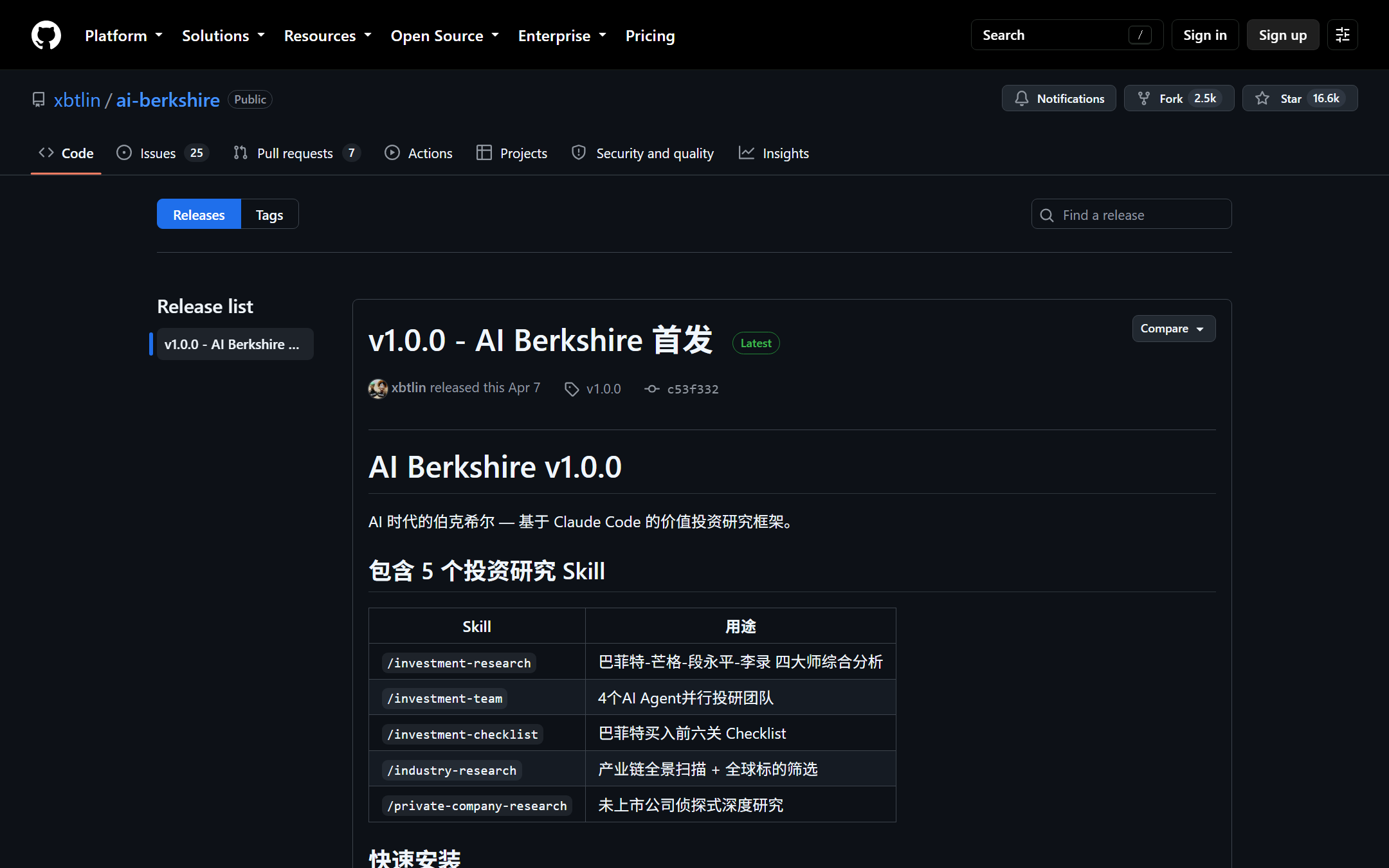Click the repository icon beside xbtlin
This screenshot has width=1389, height=868.
click(x=39, y=100)
